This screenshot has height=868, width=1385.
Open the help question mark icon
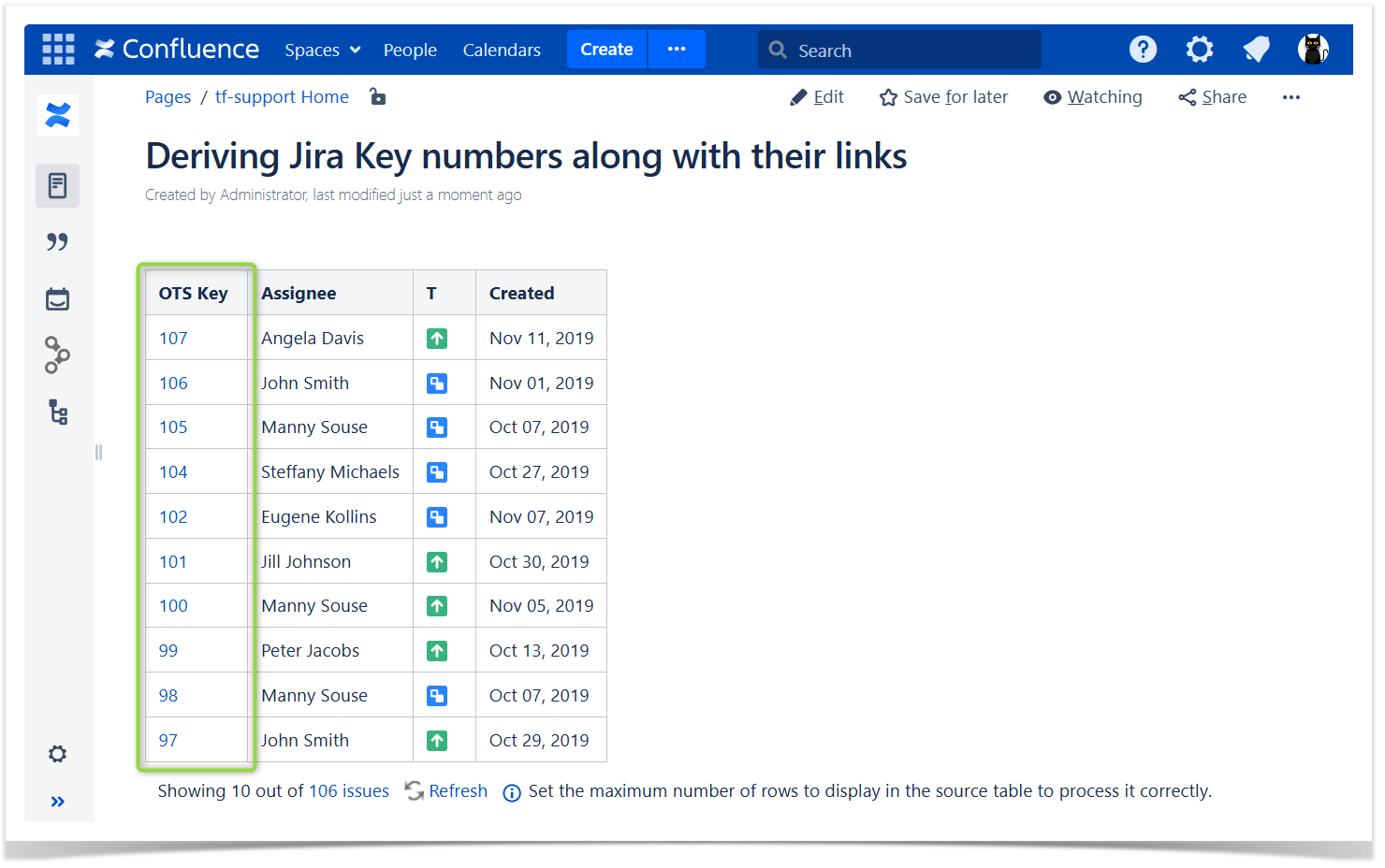pos(1143,50)
